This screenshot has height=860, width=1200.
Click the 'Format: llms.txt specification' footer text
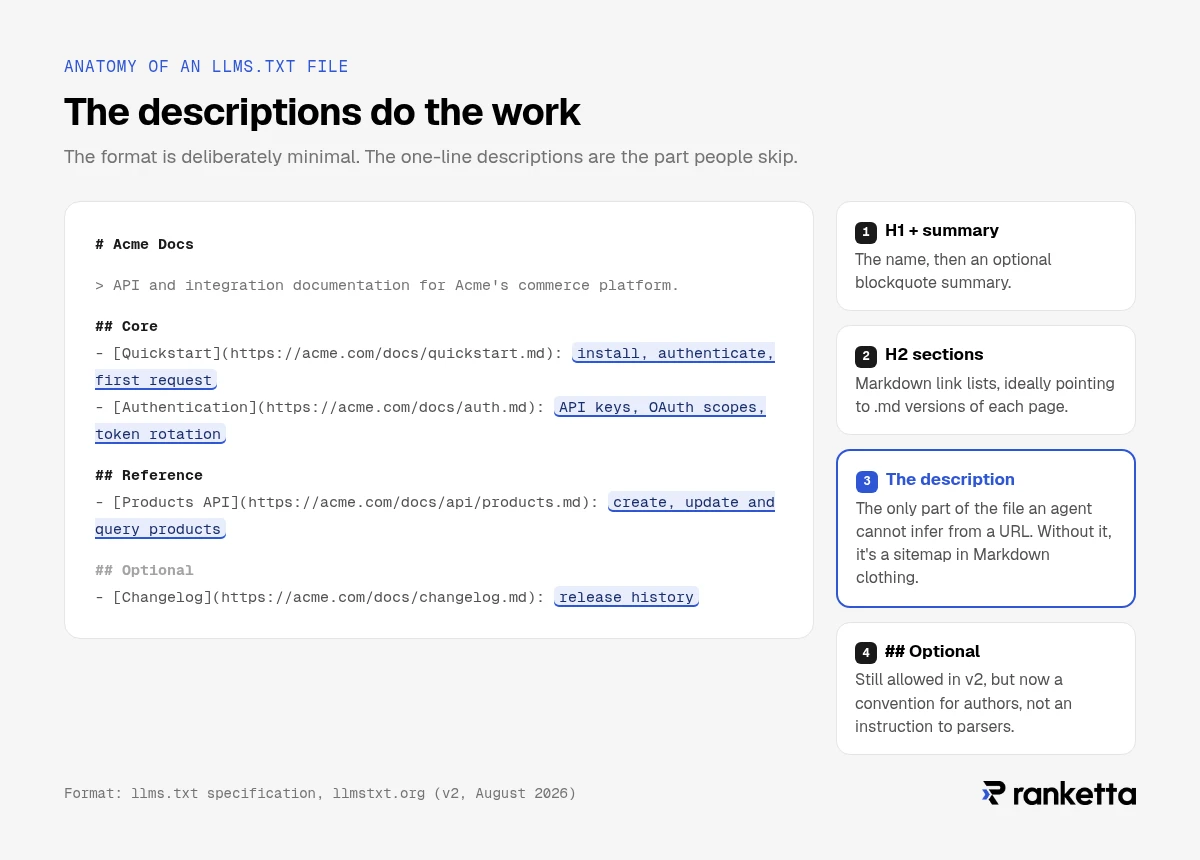tap(320, 793)
